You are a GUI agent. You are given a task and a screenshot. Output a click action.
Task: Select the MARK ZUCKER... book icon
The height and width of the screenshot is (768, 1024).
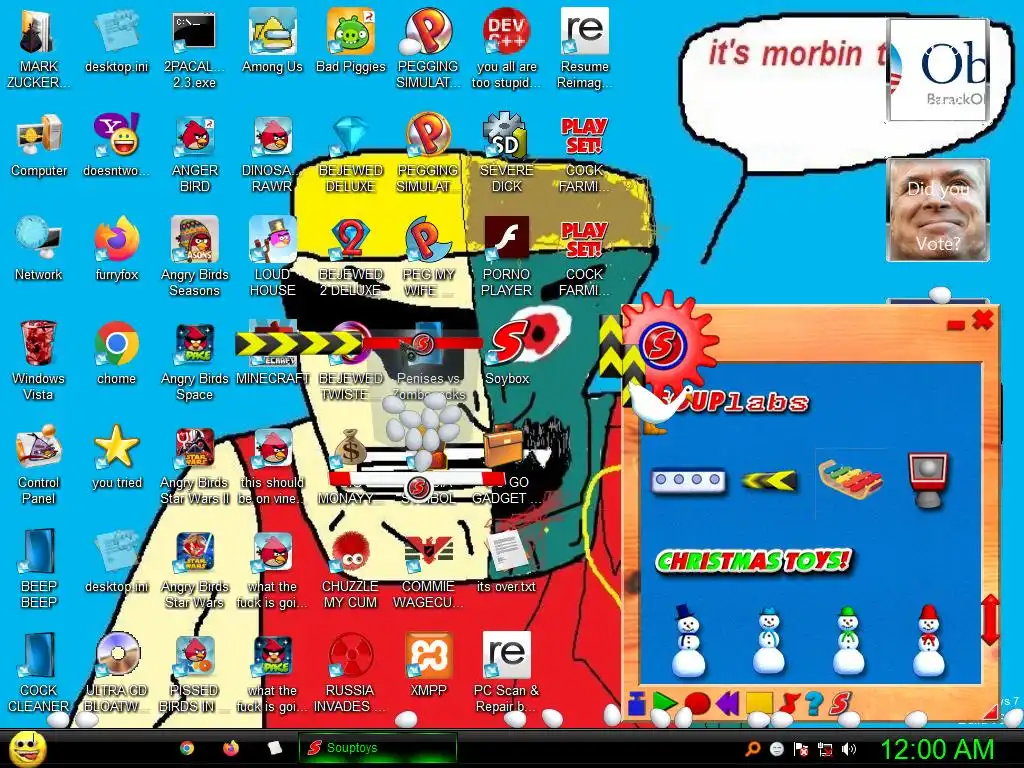tap(39, 49)
